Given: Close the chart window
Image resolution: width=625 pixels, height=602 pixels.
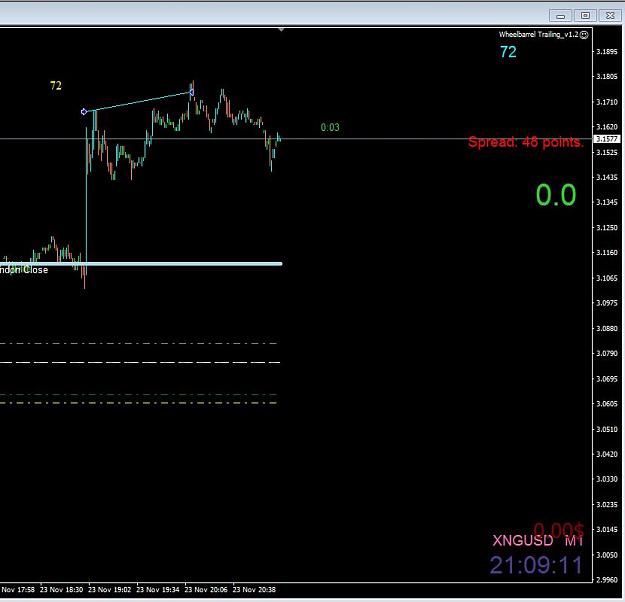Looking at the screenshot, I should 610,16.
